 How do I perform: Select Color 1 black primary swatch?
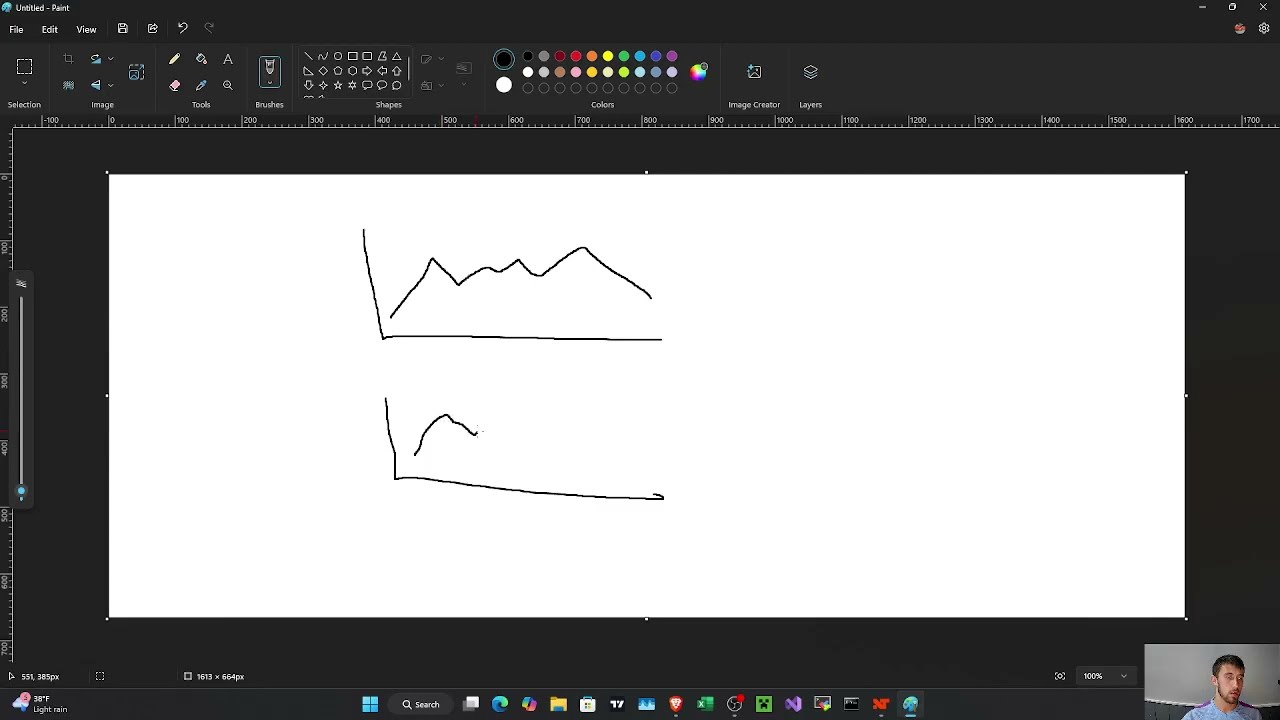click(504, 60)
